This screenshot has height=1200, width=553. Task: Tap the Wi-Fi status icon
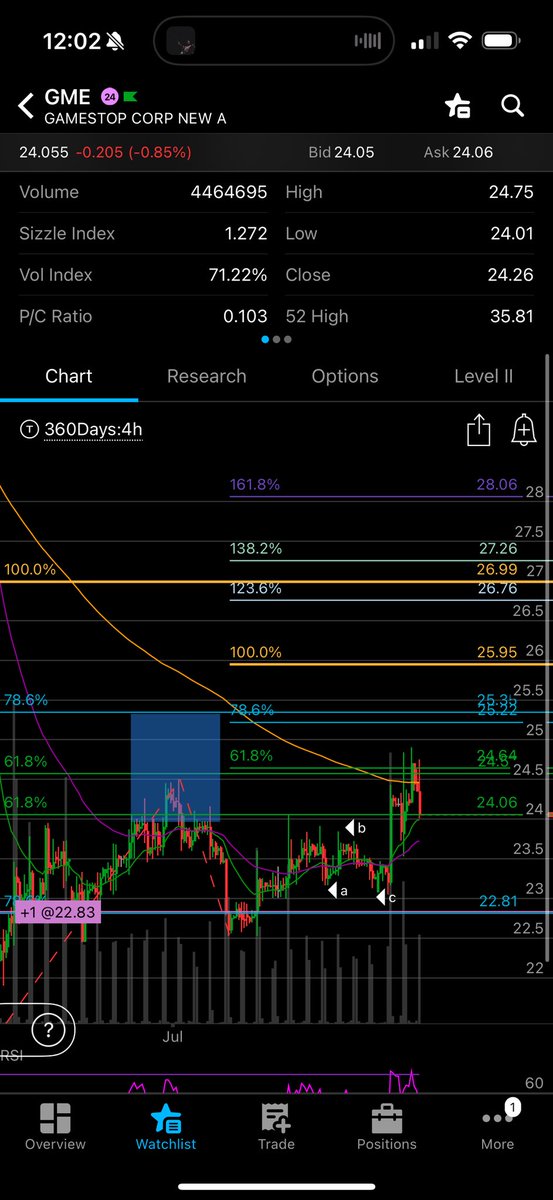click(460, 41)
